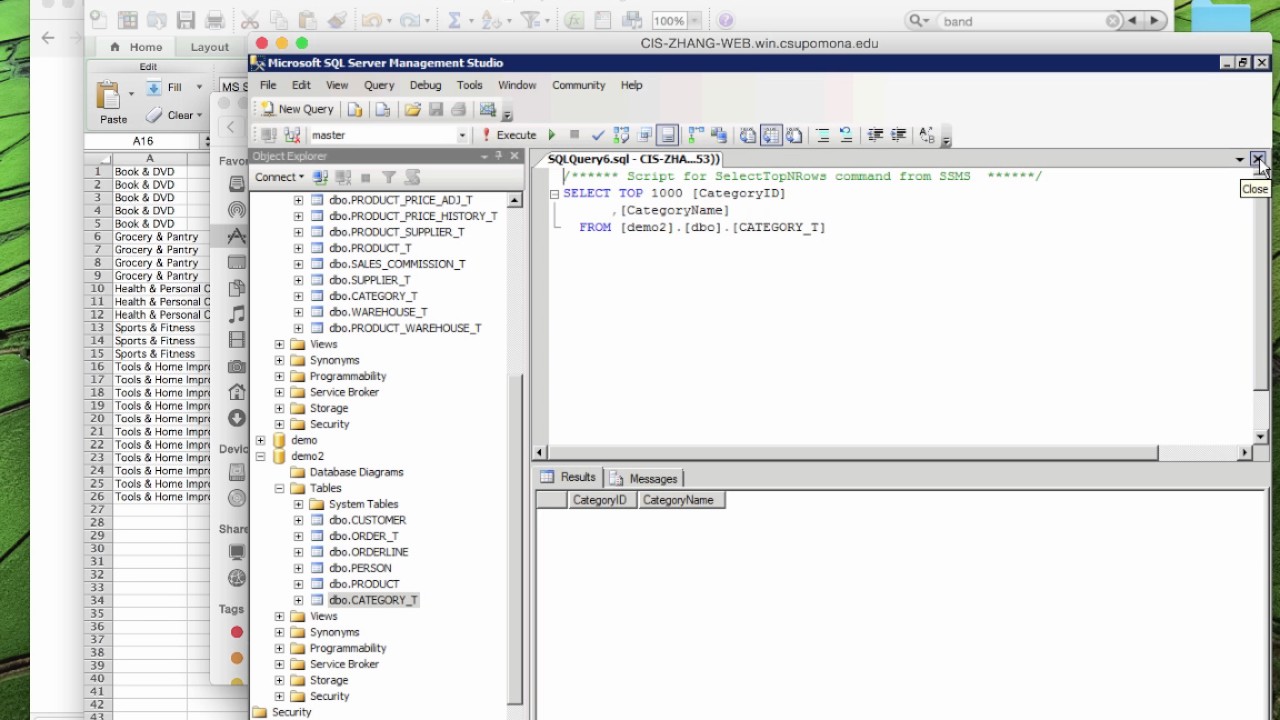Click the Save floppy disk icon in SSMS toolbar
The height and width of the screenshot is (720, 1280).
(x=436, y=110)
